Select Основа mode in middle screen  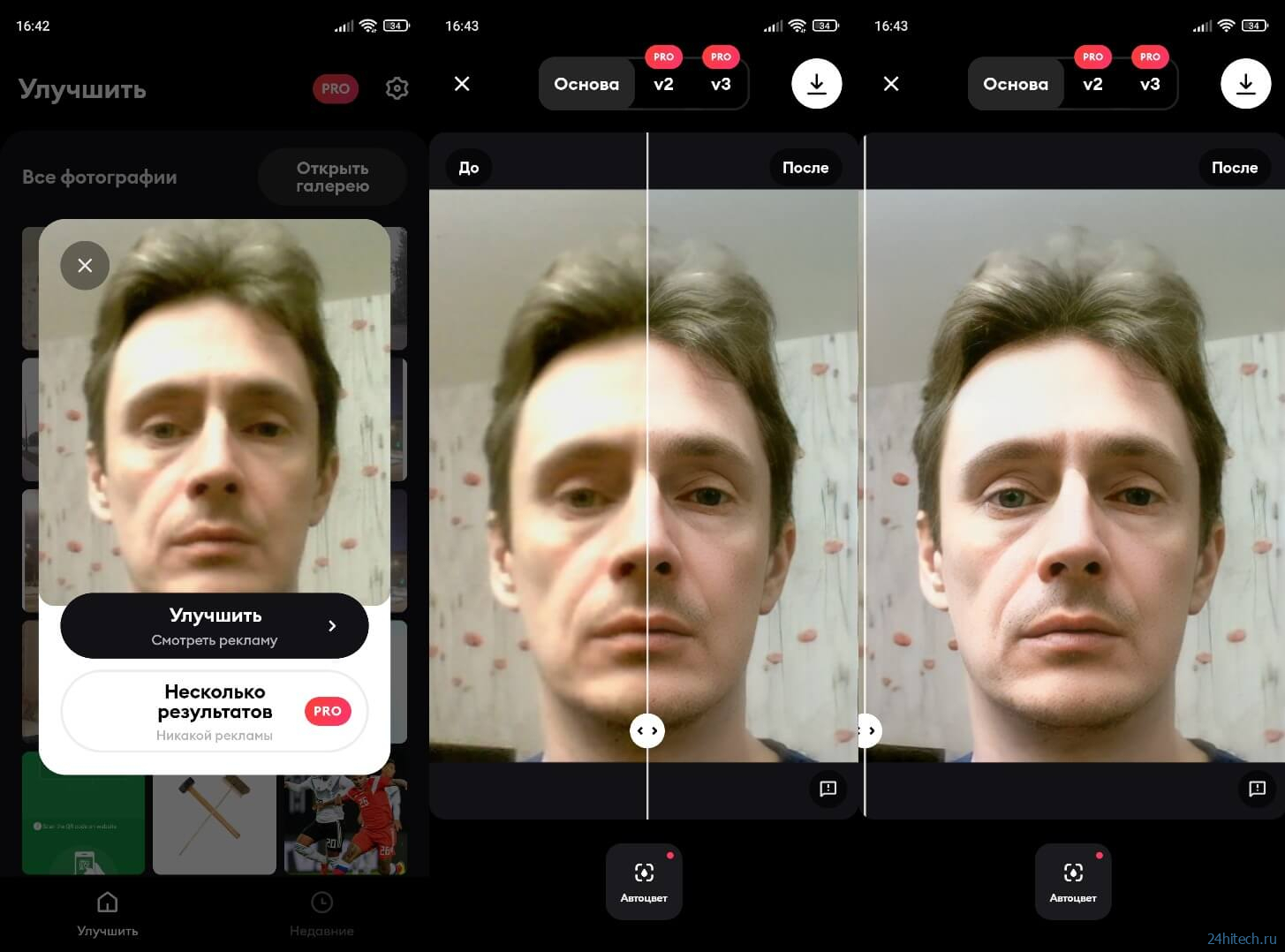click(x=586, y=84)
